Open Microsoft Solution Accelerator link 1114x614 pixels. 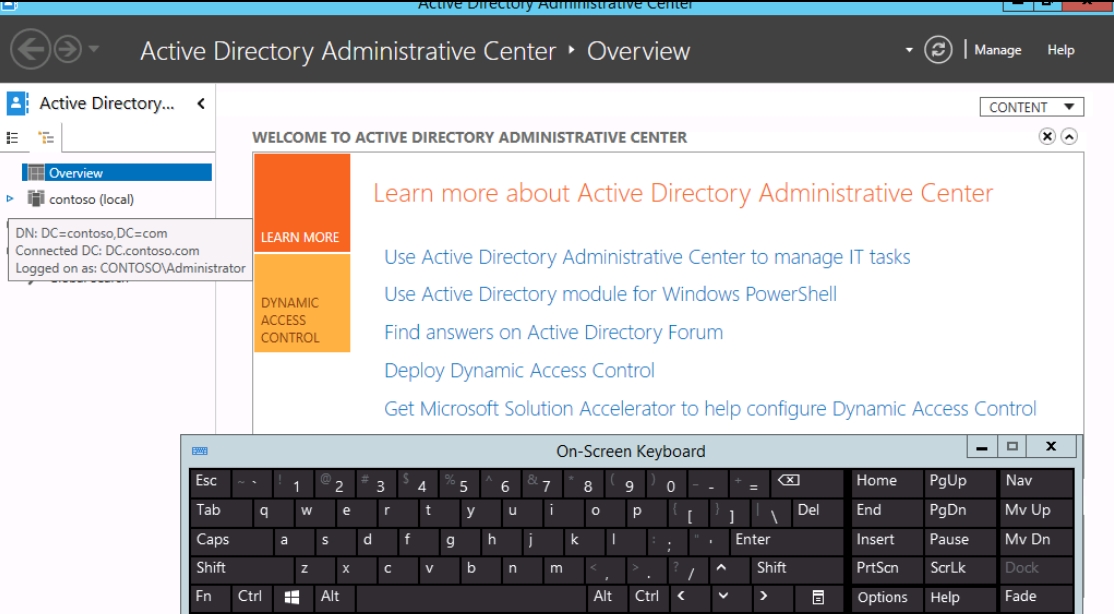click(710, 409)
